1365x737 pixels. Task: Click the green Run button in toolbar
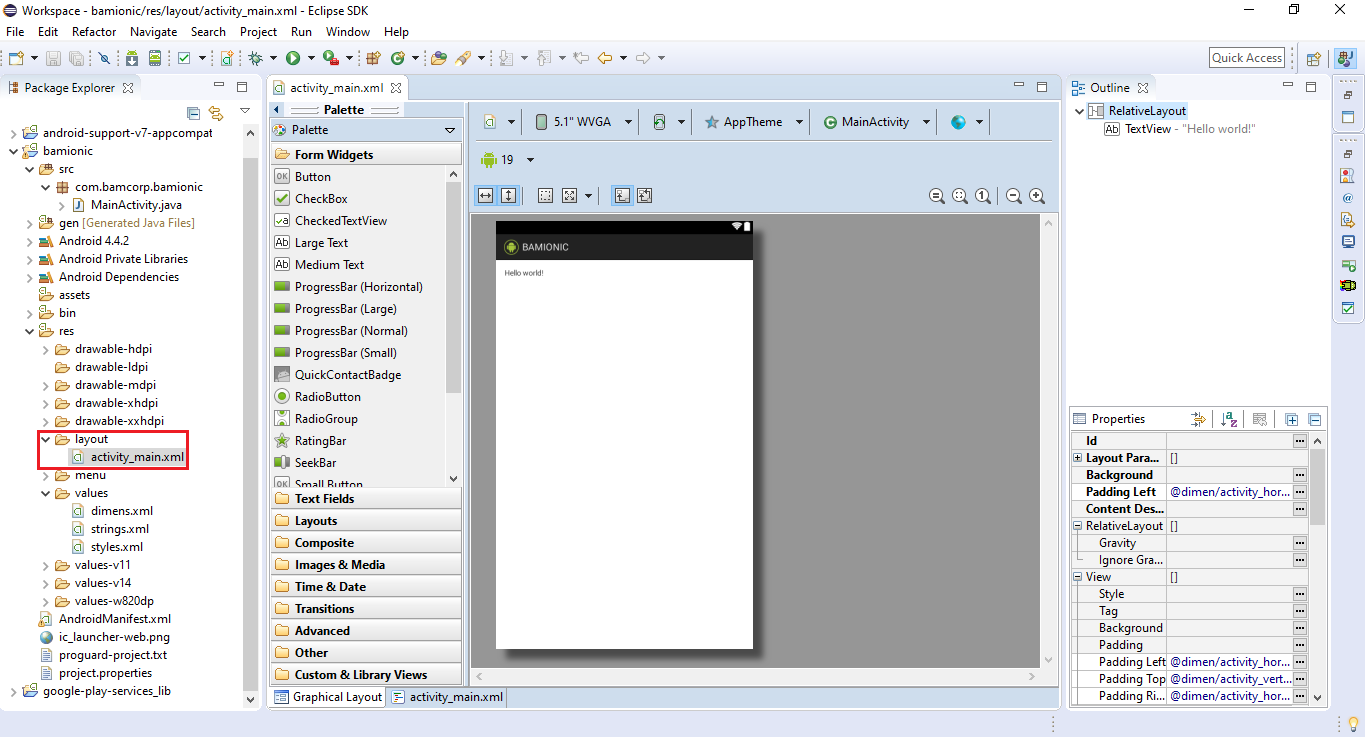293,59
